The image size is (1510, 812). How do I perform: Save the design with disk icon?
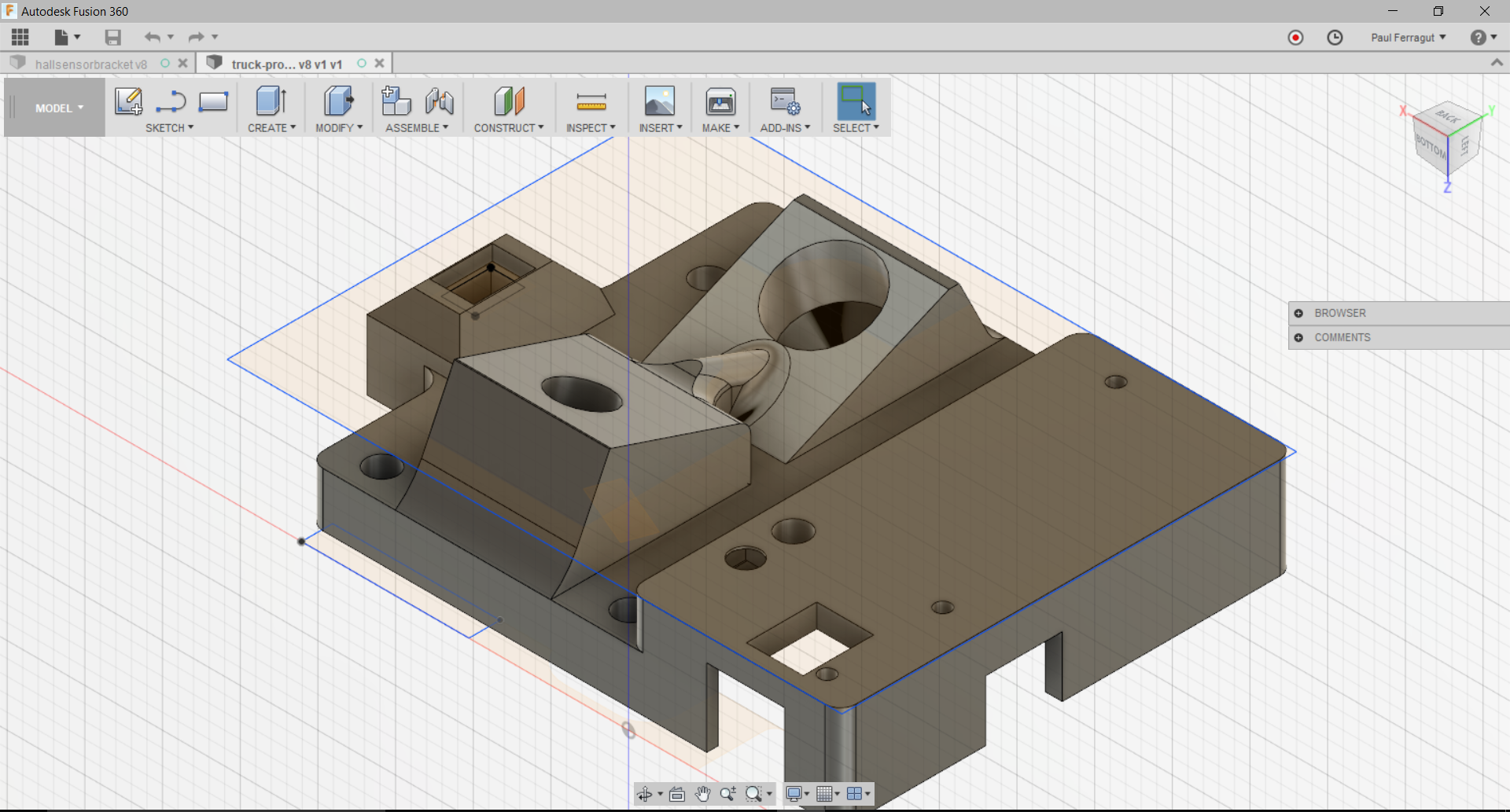coord(112,37)
